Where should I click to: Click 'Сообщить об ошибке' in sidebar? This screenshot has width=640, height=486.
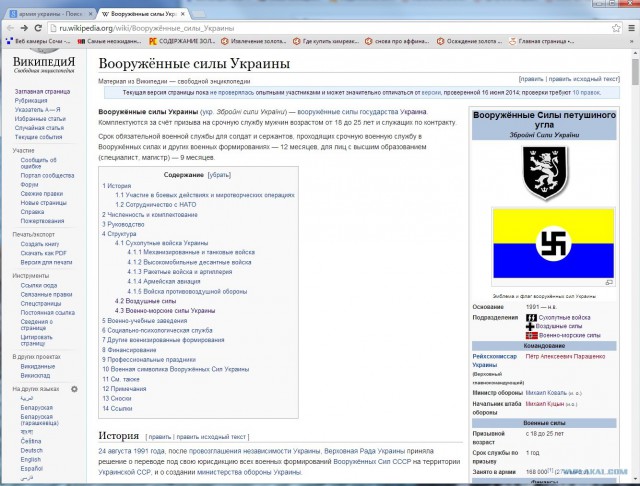[x=38, y=163]
